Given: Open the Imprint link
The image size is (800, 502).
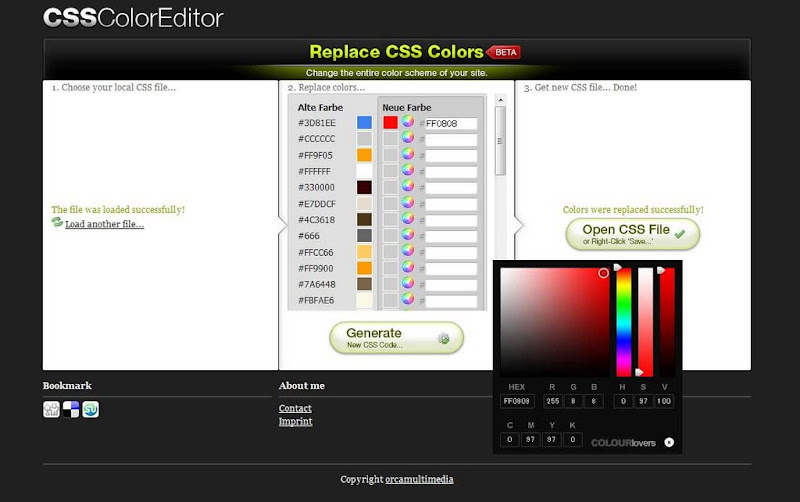Looking at the screenshot, I should pos(295,421).
